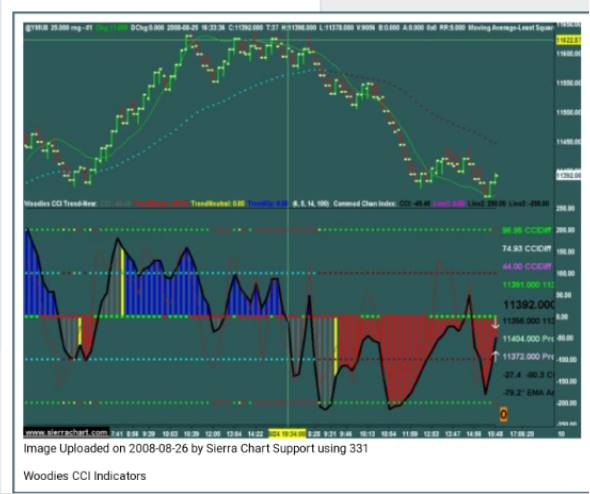This screenshot has height=494, width=590.
Task: Click the purple 44.00 CCIDiff label
Action: 527,266
